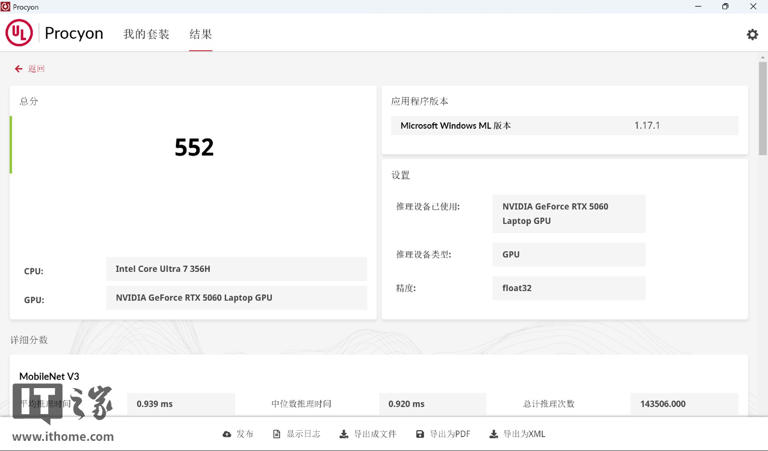Click the 发布 cloud upload icon
The width and height of the screenshot is (768, 451).
(x=227, y=434)
